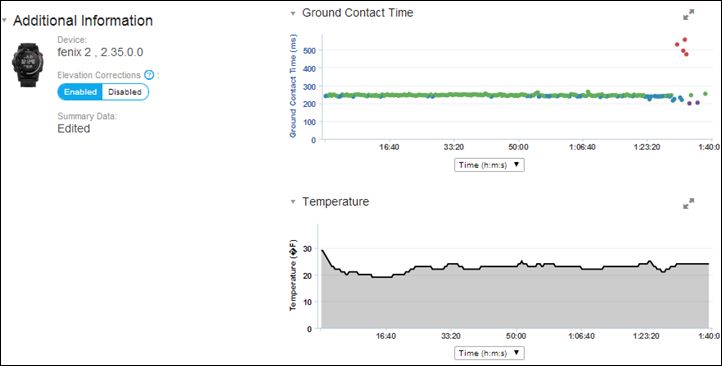Open Elevation Corrections help question mark
The height and width of the screenshot is (366, 722).
149,75
